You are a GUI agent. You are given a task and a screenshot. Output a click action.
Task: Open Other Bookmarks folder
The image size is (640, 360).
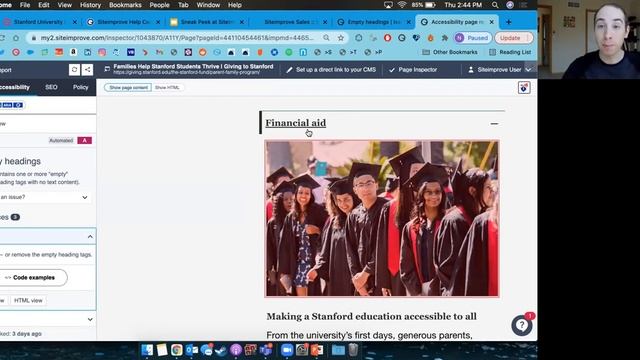coord(450,52)
